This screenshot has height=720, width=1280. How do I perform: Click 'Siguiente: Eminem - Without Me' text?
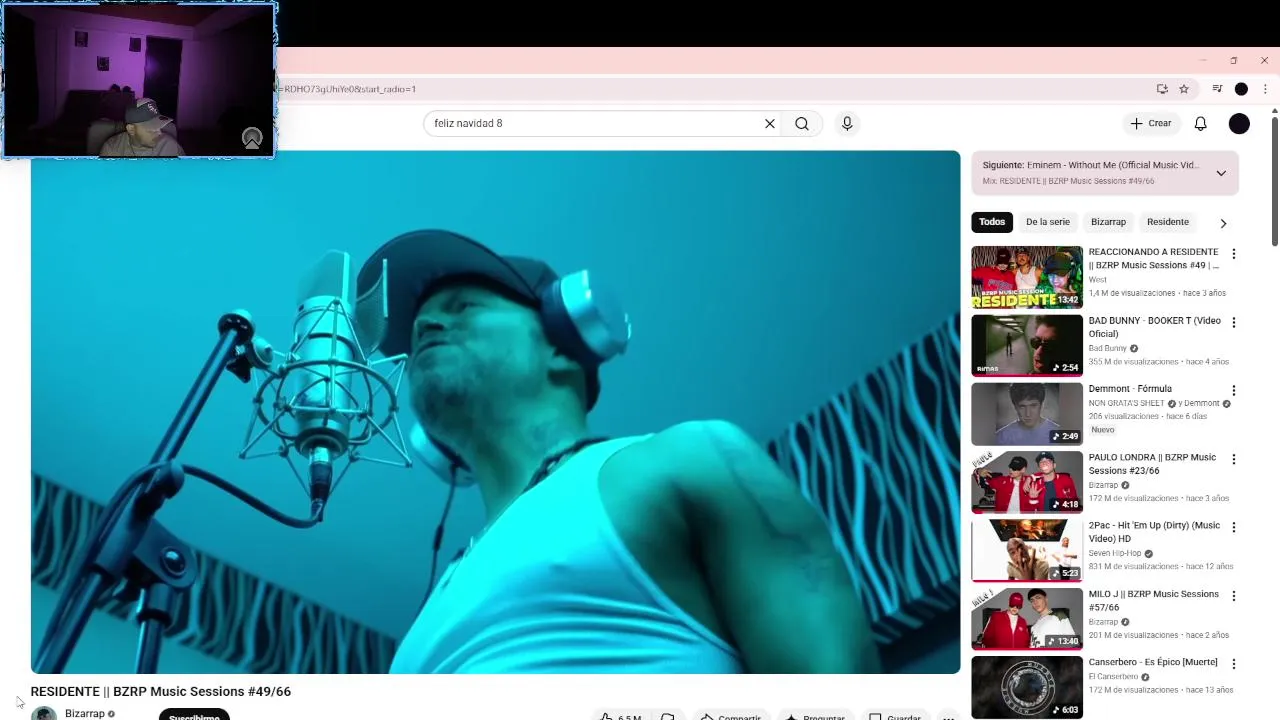tap(1090, 165)
